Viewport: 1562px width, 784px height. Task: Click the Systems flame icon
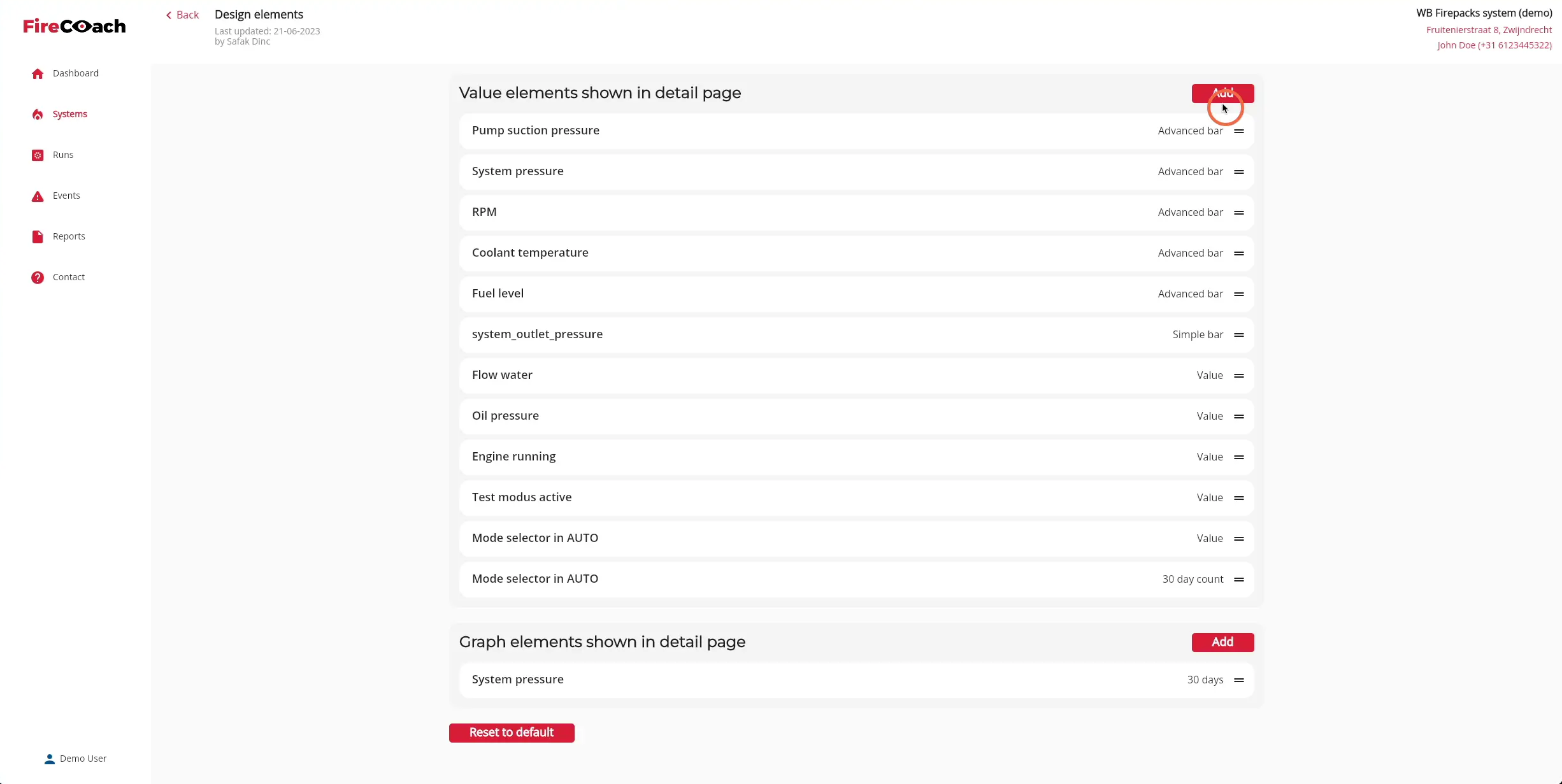[38, 115]
